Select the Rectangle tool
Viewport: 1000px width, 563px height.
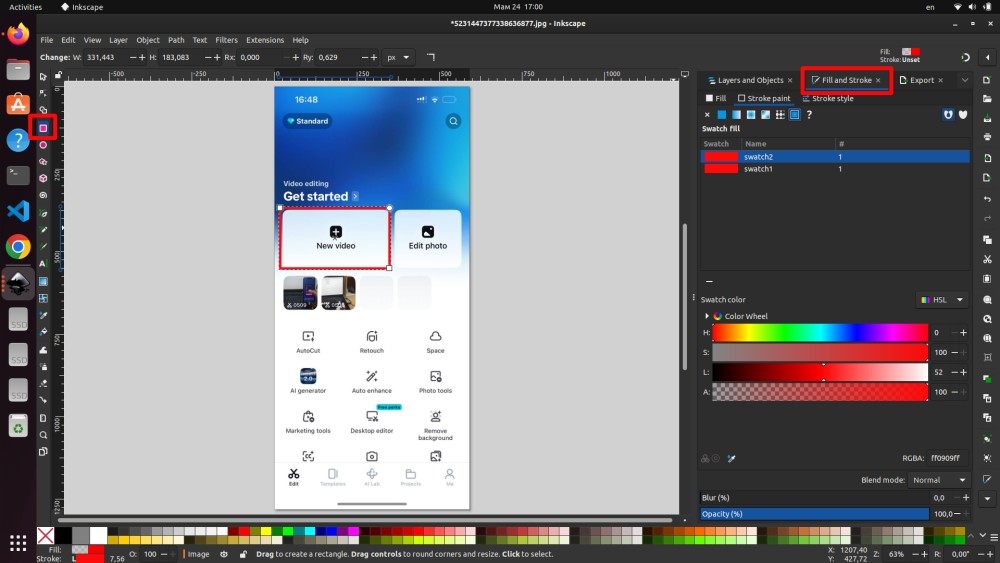coord(43,128)
